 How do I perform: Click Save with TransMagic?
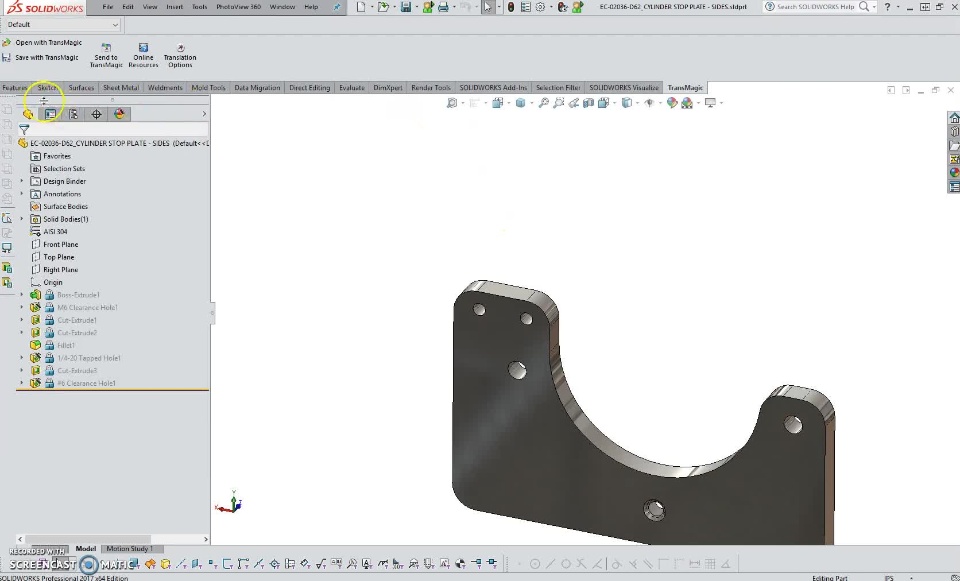tap(46, 57)
